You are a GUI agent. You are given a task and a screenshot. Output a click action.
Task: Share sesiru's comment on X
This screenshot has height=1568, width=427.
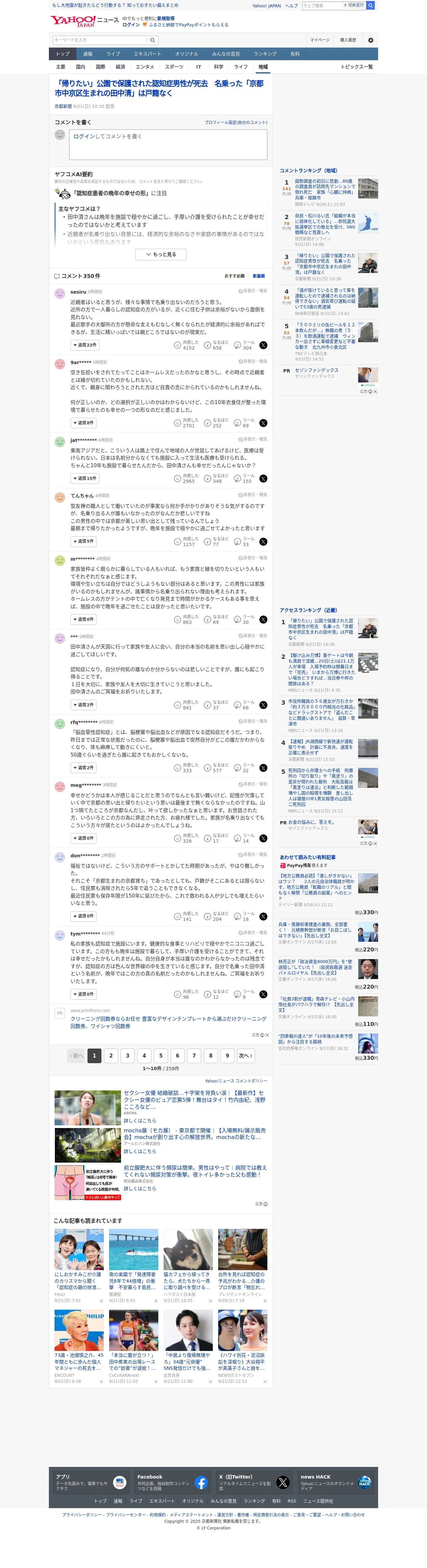tap(263, 345)
